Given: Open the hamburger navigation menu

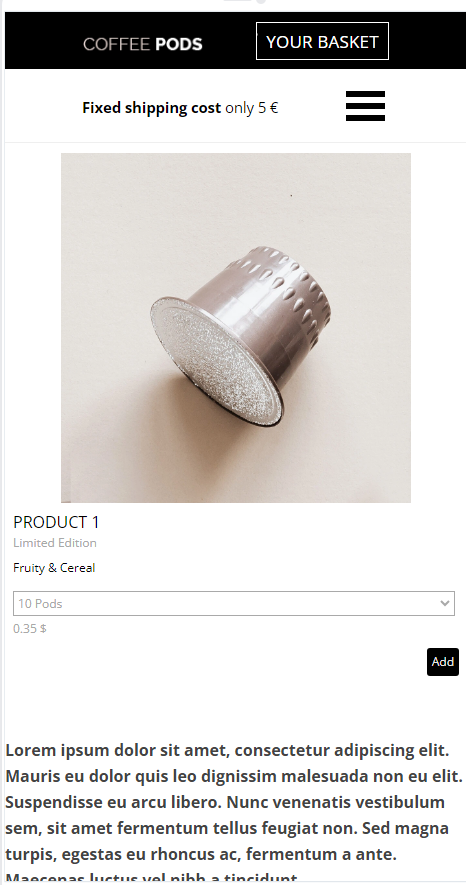Looking at the screenshot, I should coord(365,106).
